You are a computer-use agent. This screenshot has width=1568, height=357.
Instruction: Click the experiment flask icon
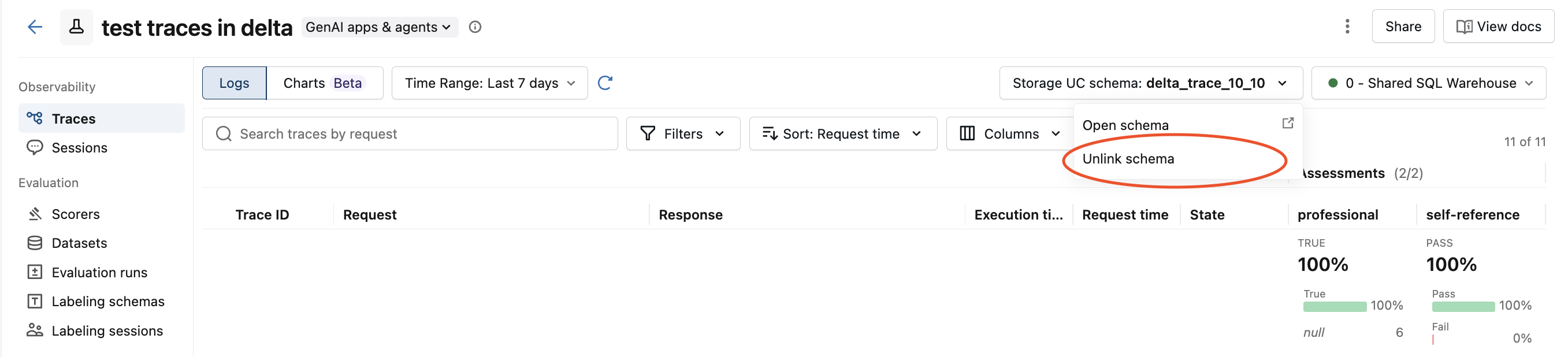click(x=76, y=27)
